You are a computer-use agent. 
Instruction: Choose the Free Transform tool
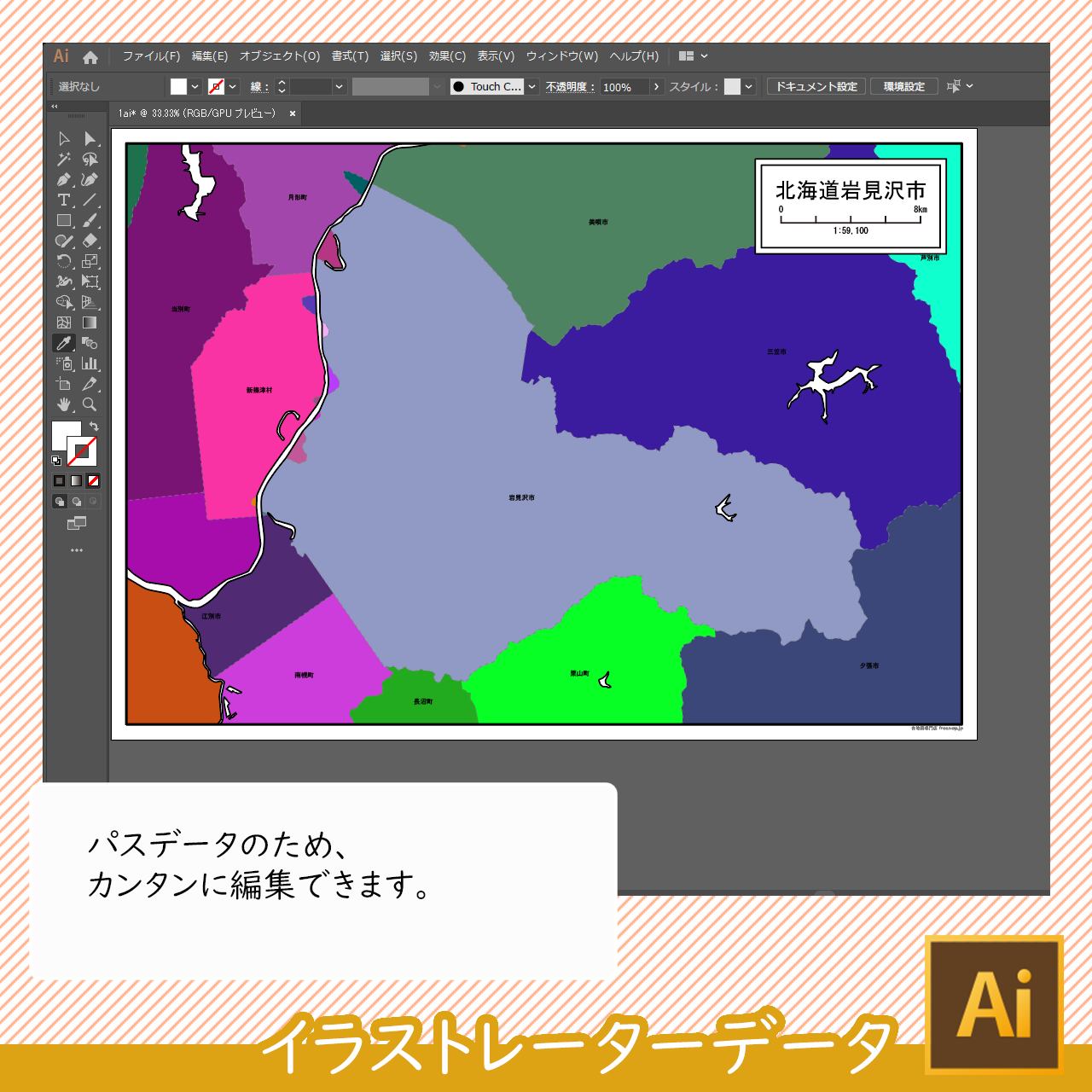point(90,282)
